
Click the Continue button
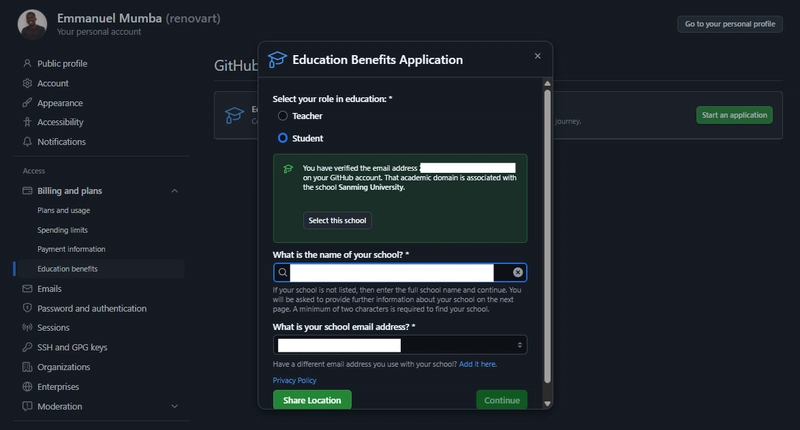[502, 400]
